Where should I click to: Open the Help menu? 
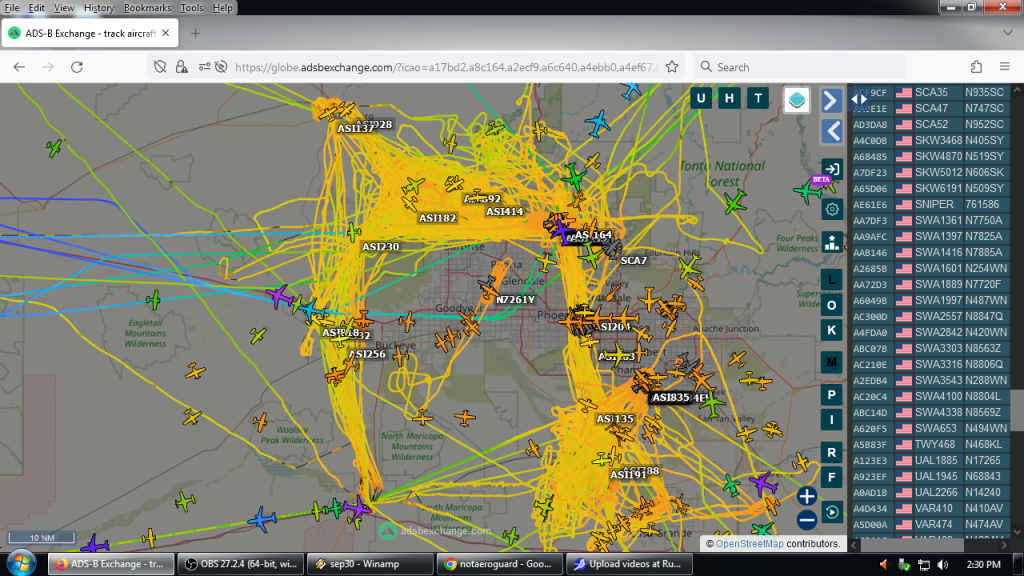coord(222,8)
